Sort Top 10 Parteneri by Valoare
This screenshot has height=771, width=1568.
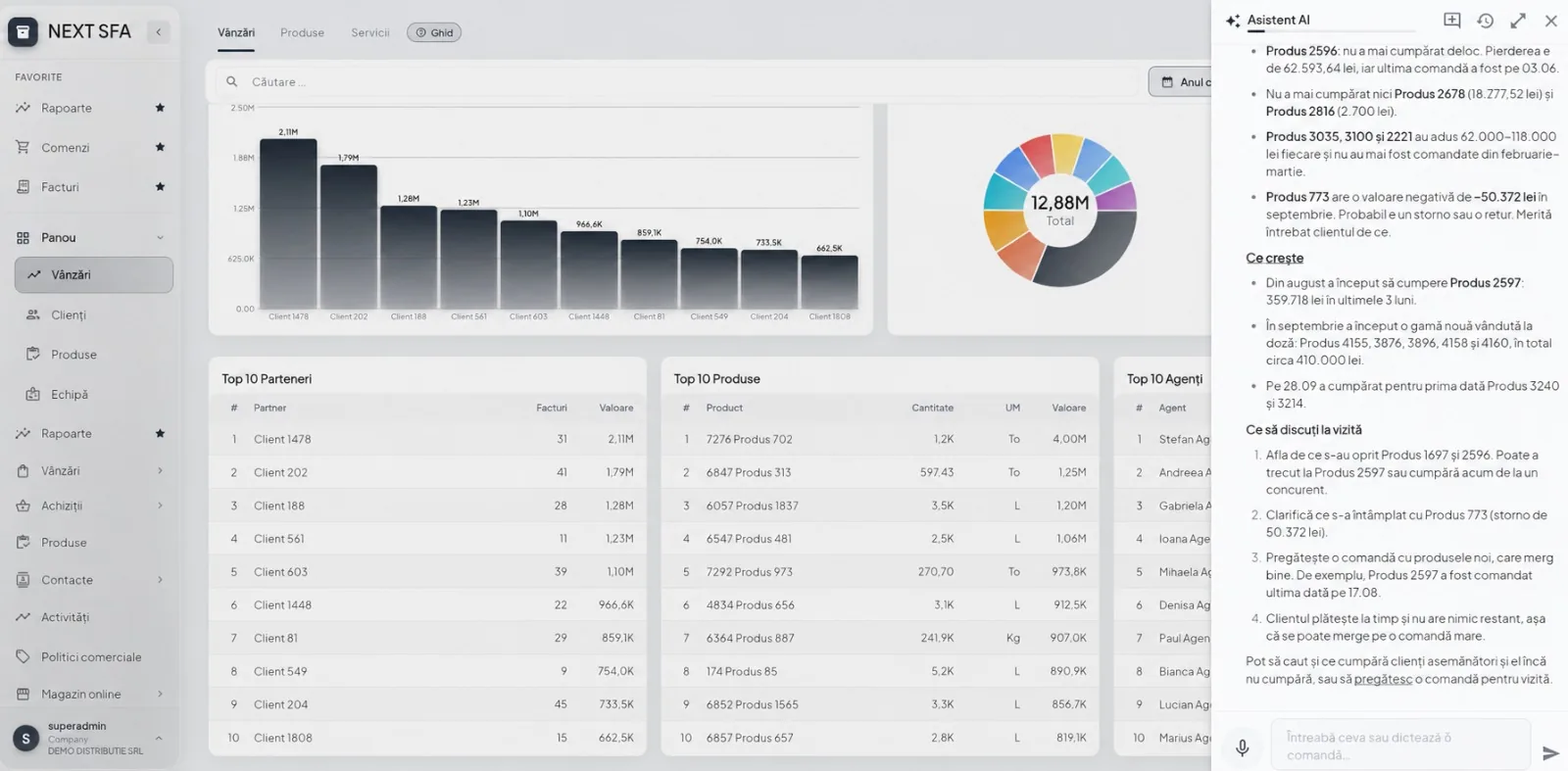(616, 408)
